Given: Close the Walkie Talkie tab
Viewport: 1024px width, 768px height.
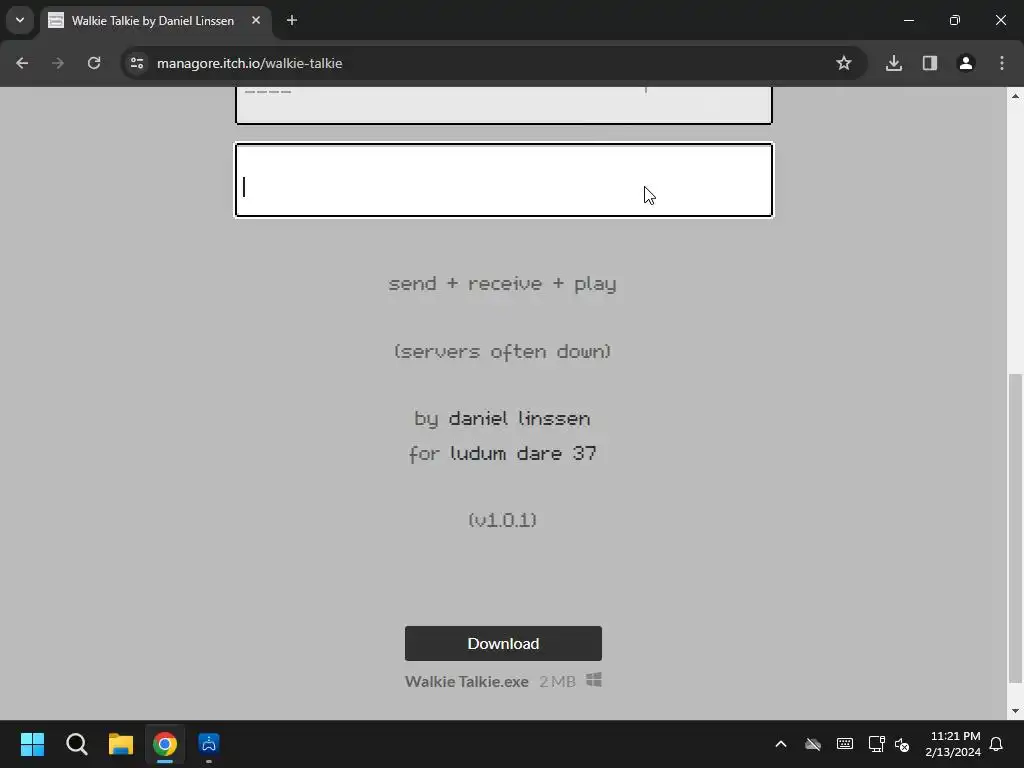Looking at the screenshot, I should pos(256,20).
